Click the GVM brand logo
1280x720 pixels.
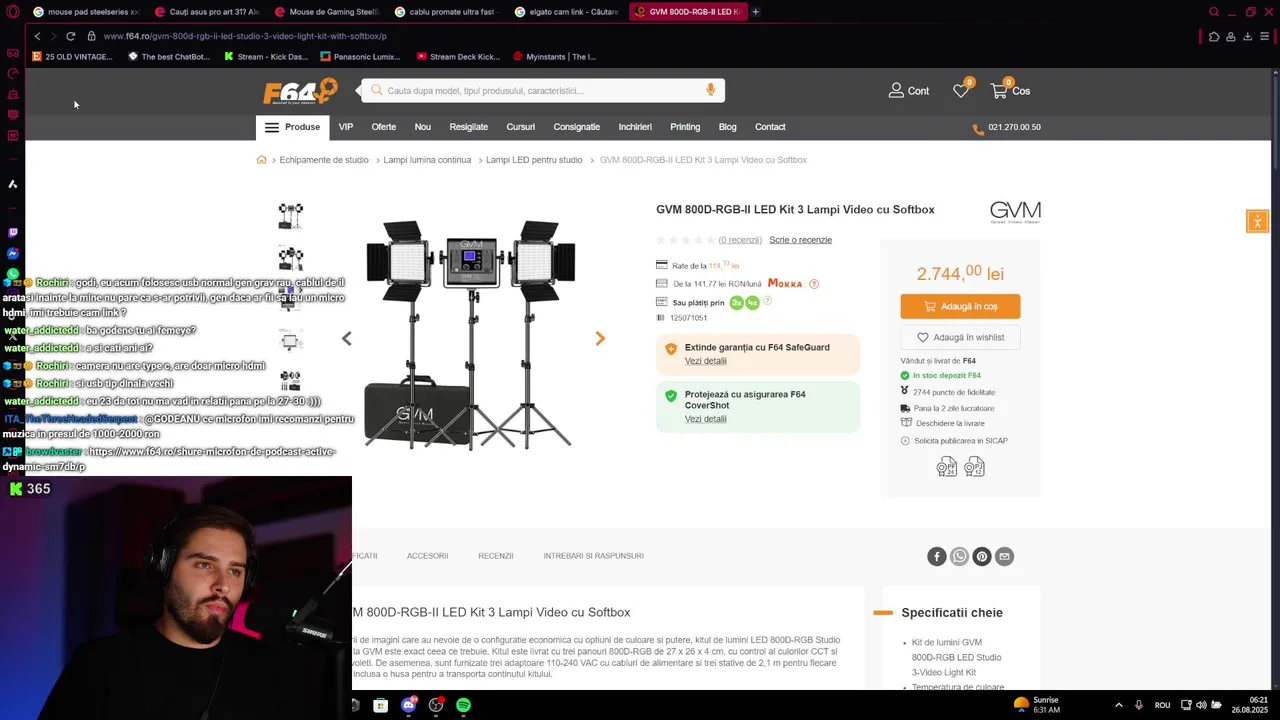tap(1015, 212)
